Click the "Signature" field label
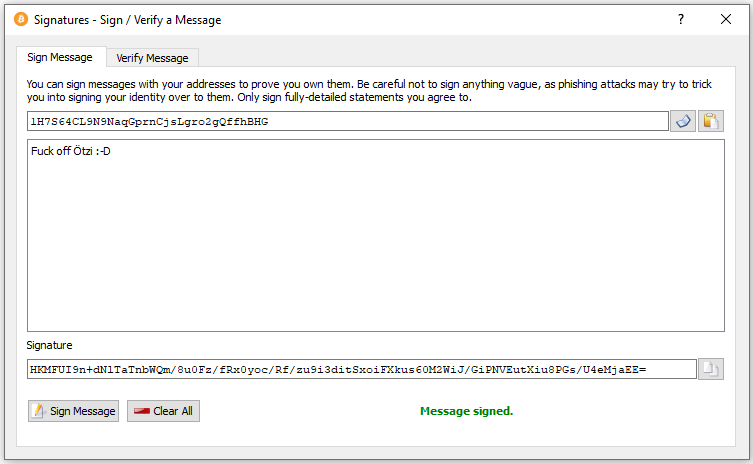 (49, 345)
